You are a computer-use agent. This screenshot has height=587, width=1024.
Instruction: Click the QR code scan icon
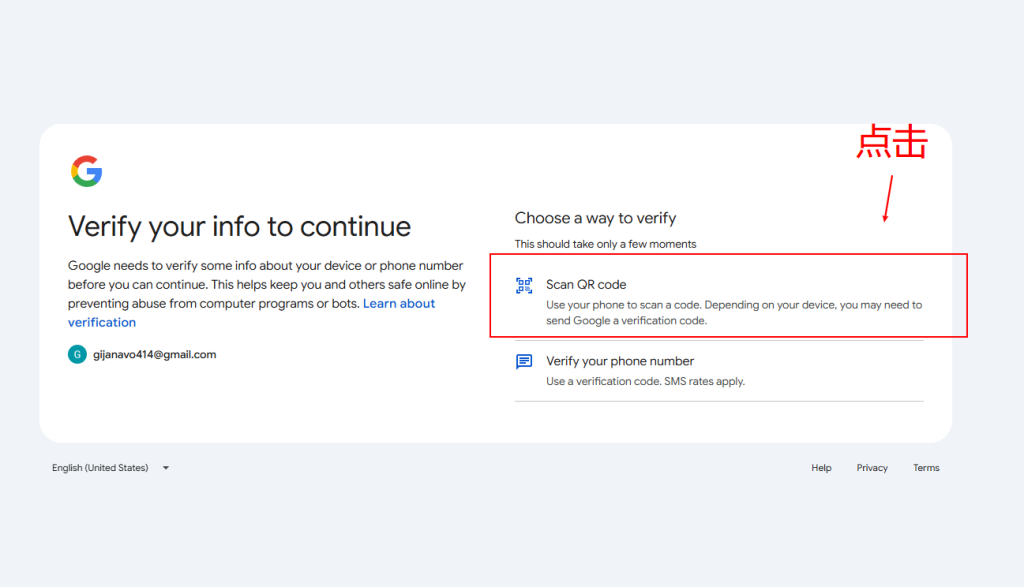[524, 285]
